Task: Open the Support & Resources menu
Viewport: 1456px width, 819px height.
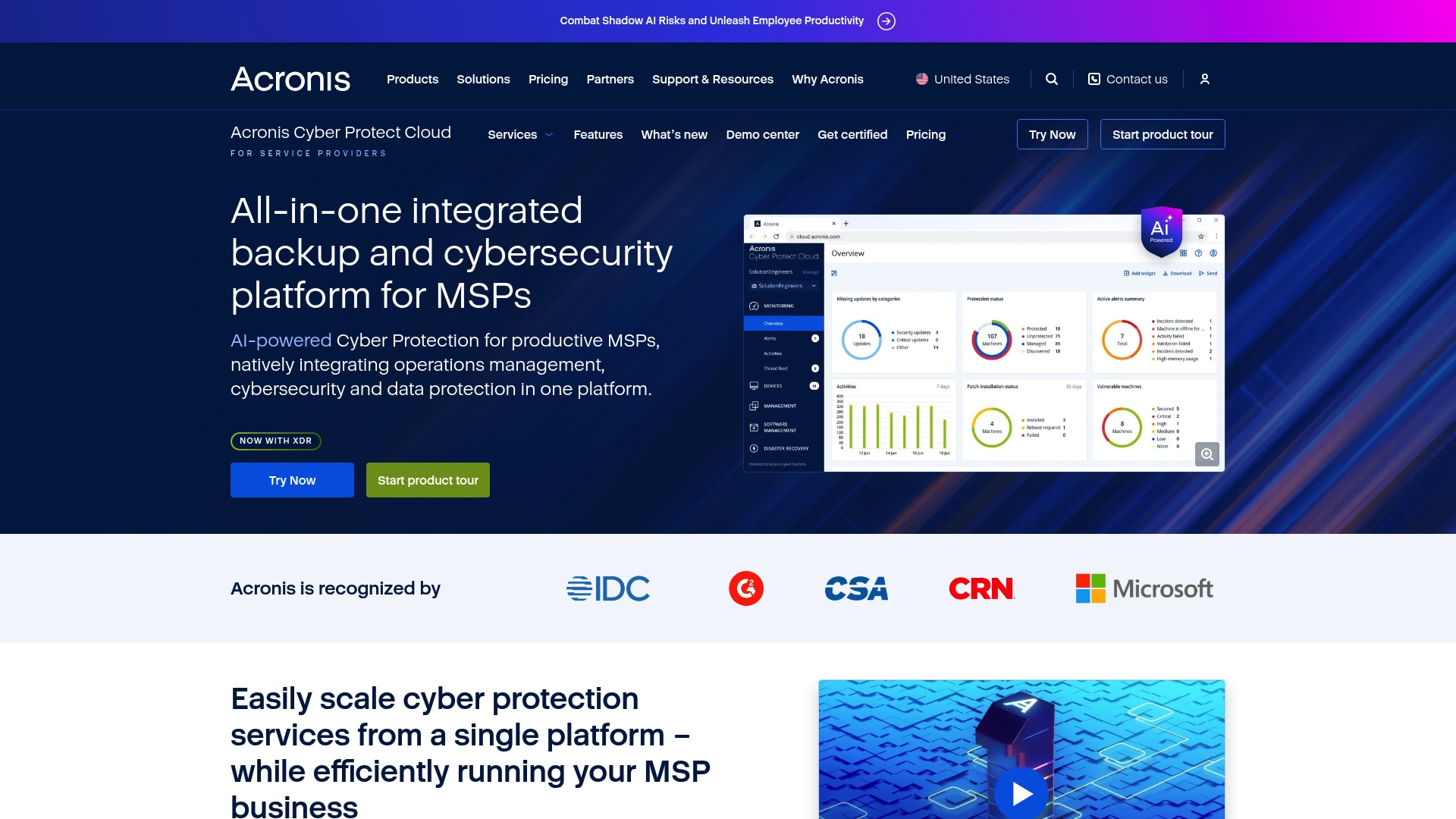Action: pos(712,79)
